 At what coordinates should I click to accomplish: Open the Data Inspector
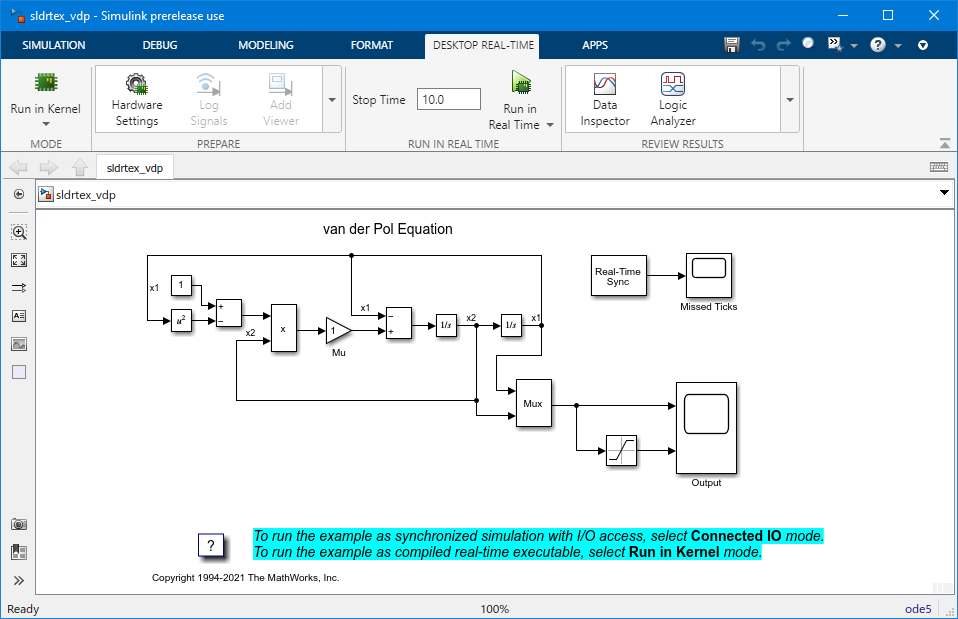pos(605,99)
